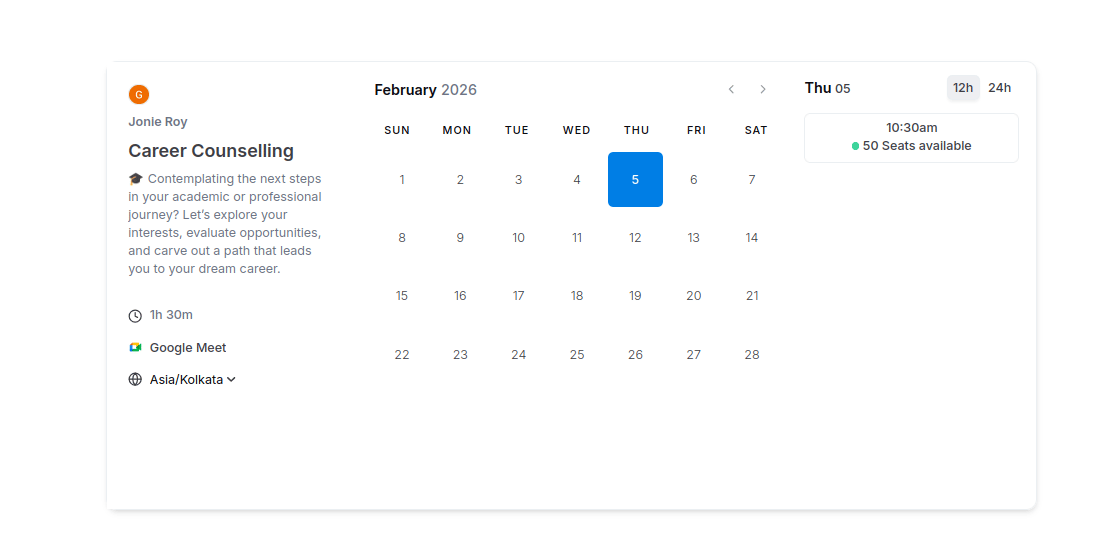This screenshot has height=546, width=1117.
Task: Pick the 10th of February
Action: [519, 238]
